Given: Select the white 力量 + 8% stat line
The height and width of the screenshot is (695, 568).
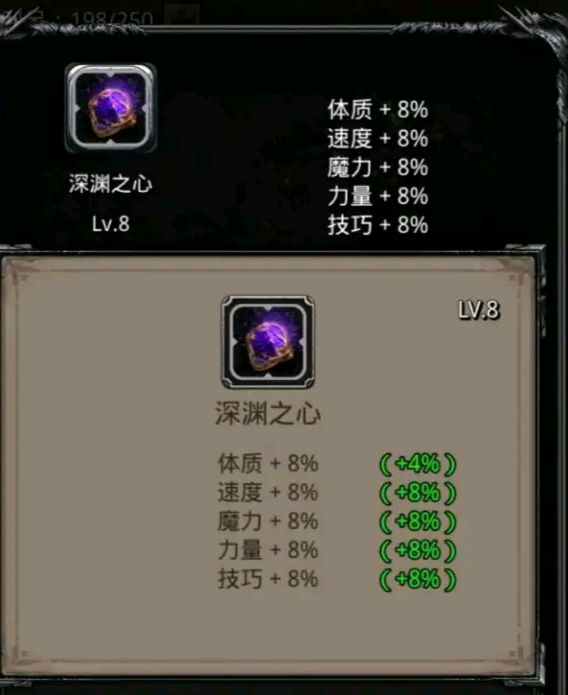Looking at the screenshot, I should tap(378, 196).
